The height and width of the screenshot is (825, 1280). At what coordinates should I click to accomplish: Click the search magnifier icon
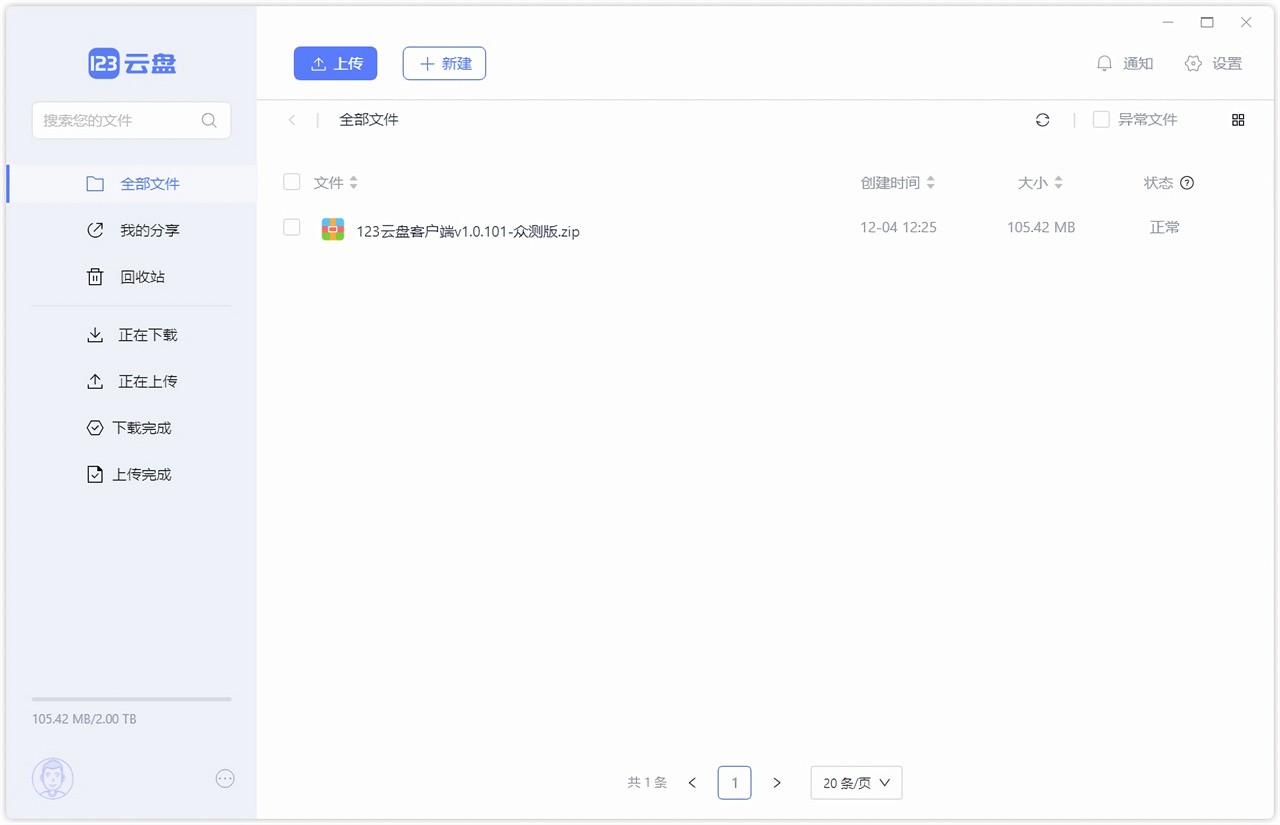[x=209, y=120]
